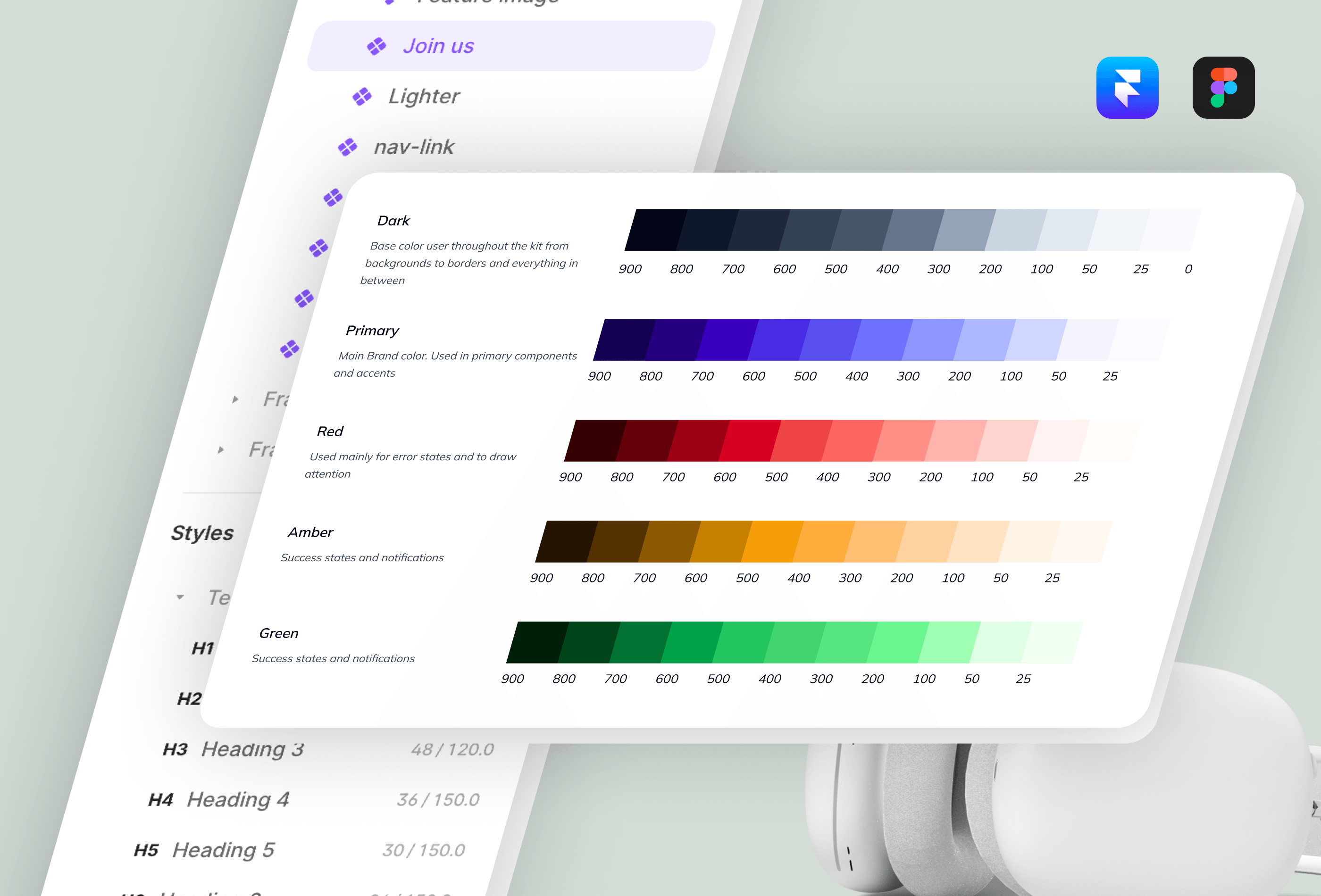Pick the Dark 900 color swatch
Screen dimensions: 1321x896
(x=655, y=230)
